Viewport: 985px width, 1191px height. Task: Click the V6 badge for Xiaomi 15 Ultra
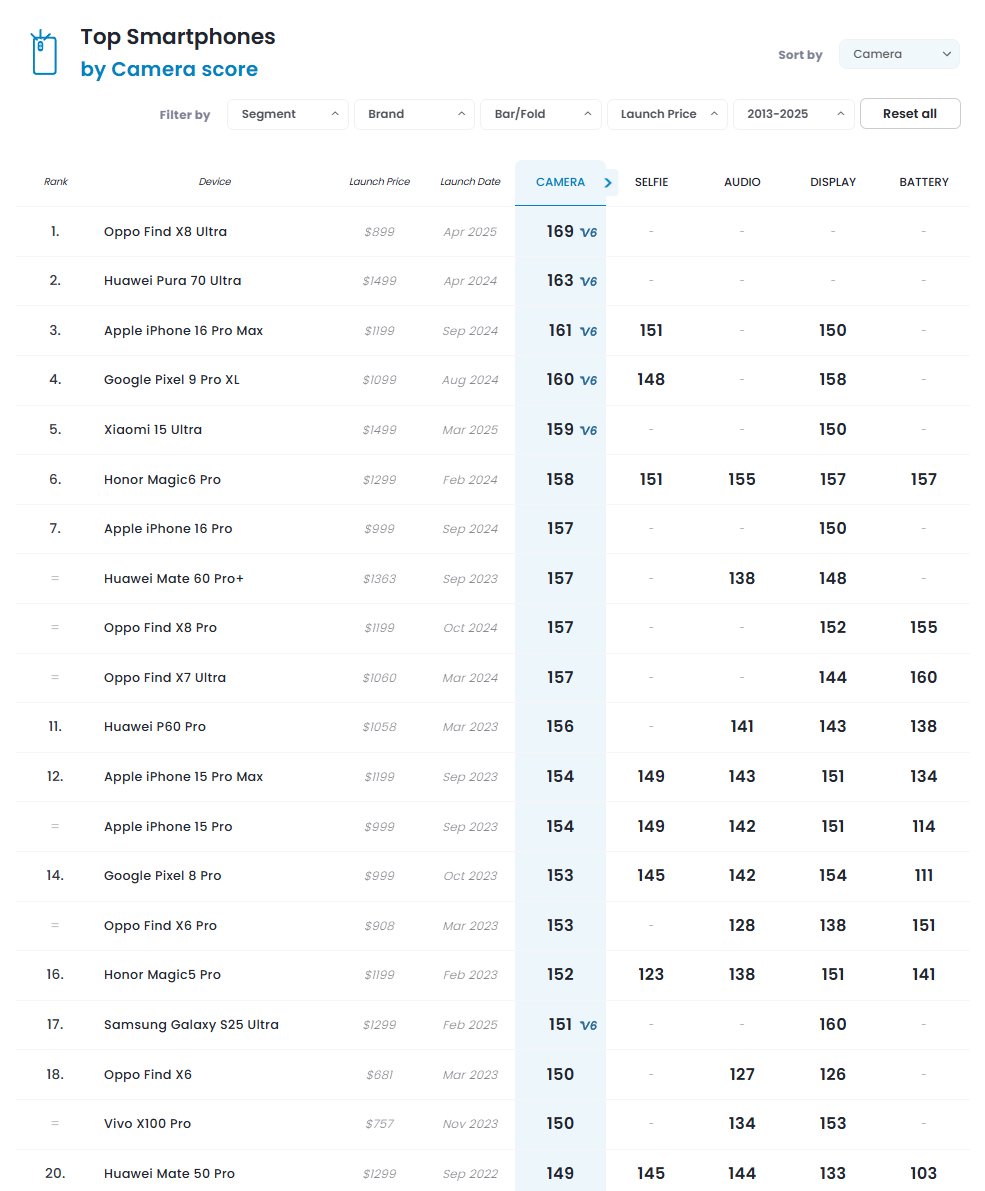click(x=589, y=430)
